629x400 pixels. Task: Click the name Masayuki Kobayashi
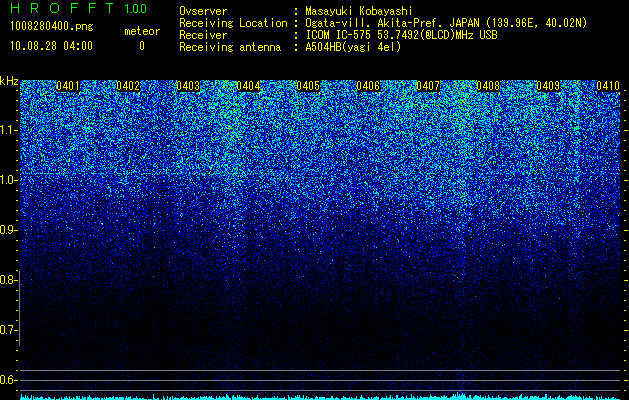359,11
